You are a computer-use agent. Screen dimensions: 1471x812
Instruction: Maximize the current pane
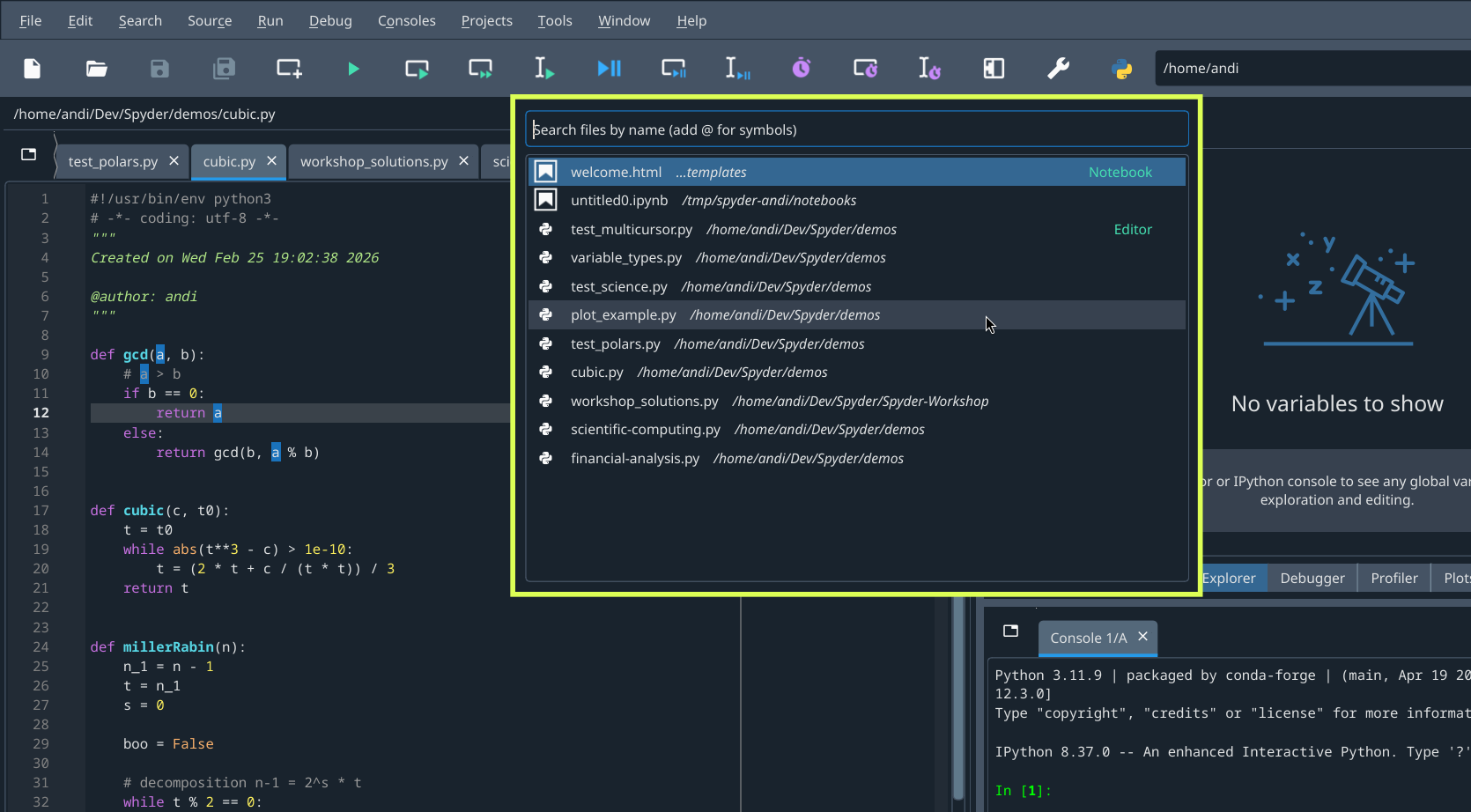tap(994, 68)
